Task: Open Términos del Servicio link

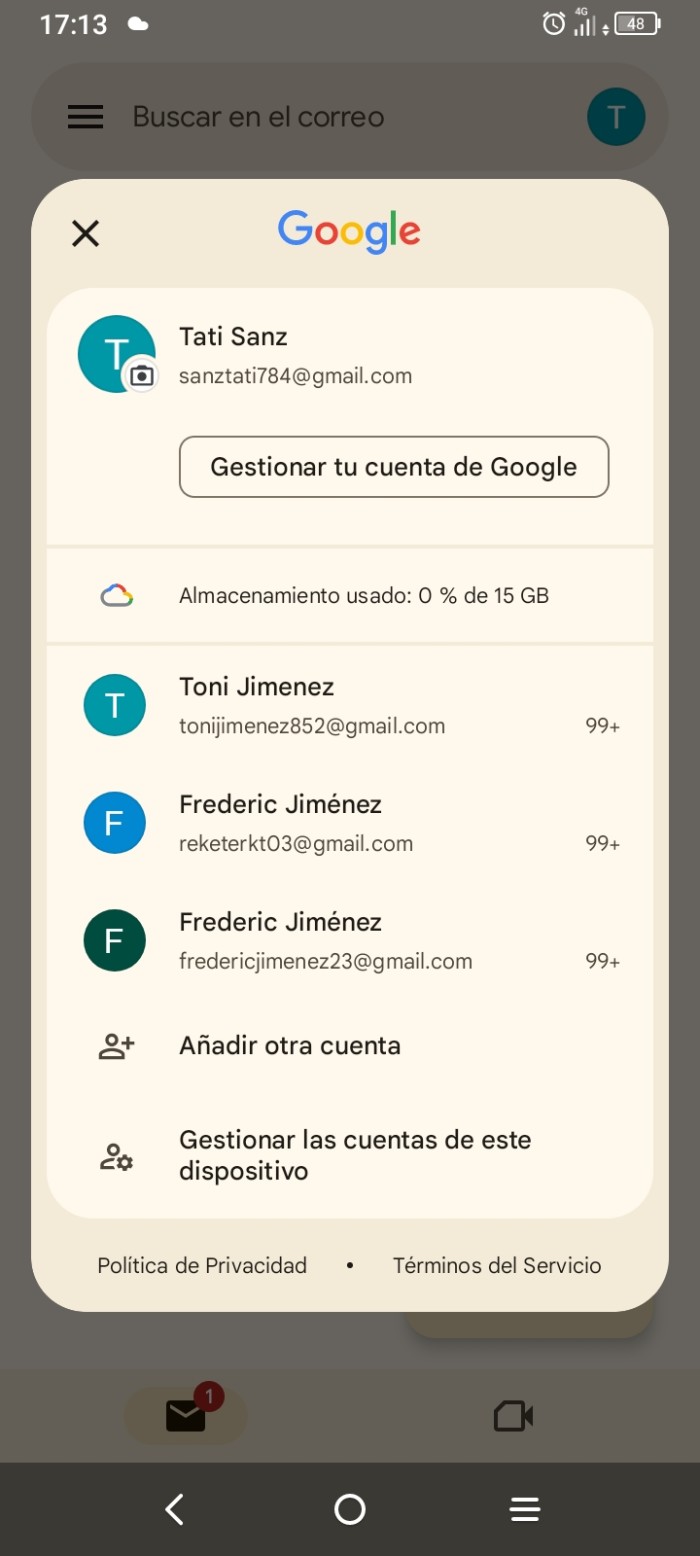Action: [497, 1265]
